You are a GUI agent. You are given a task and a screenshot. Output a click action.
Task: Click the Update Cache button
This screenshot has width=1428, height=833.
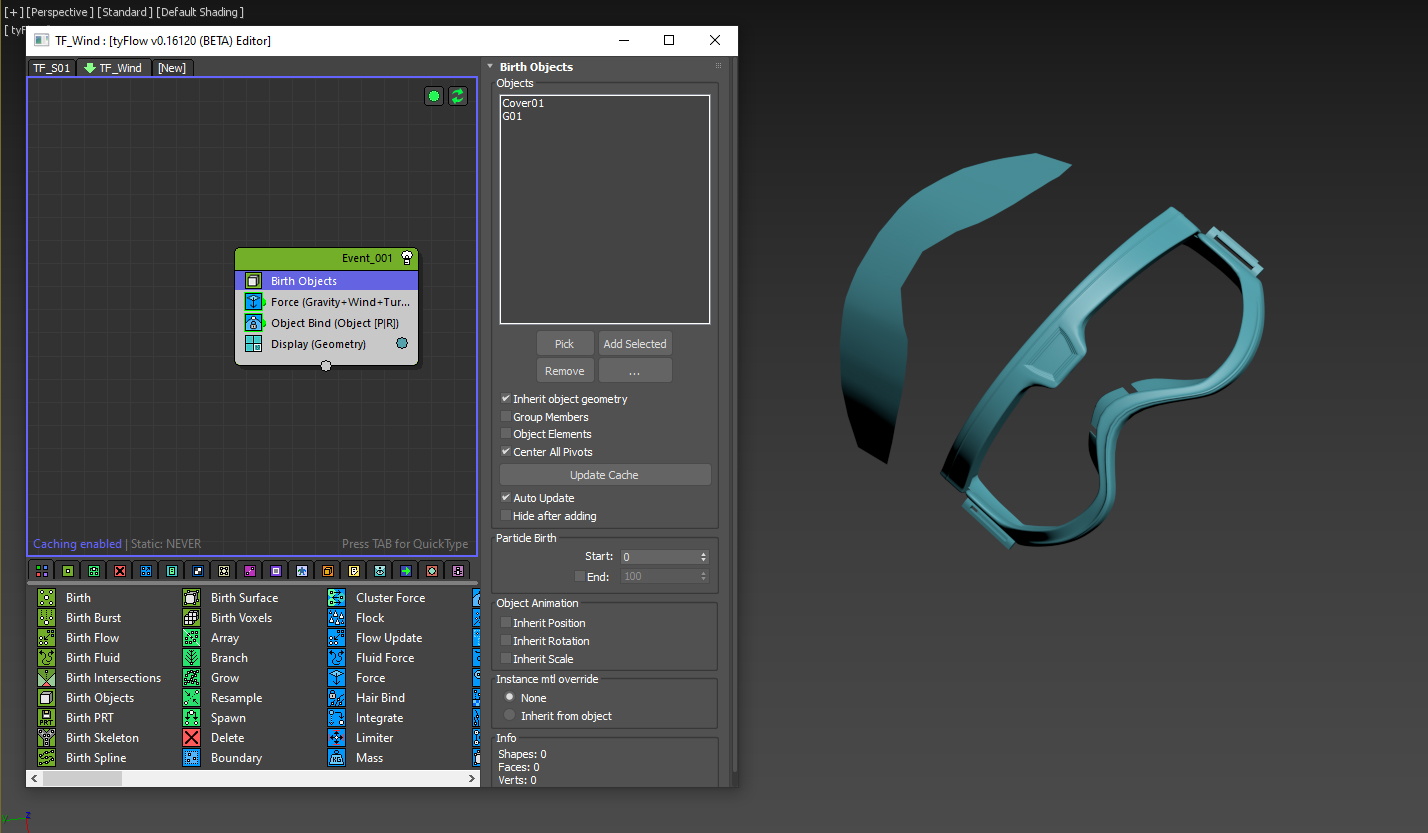coord(605,474)
